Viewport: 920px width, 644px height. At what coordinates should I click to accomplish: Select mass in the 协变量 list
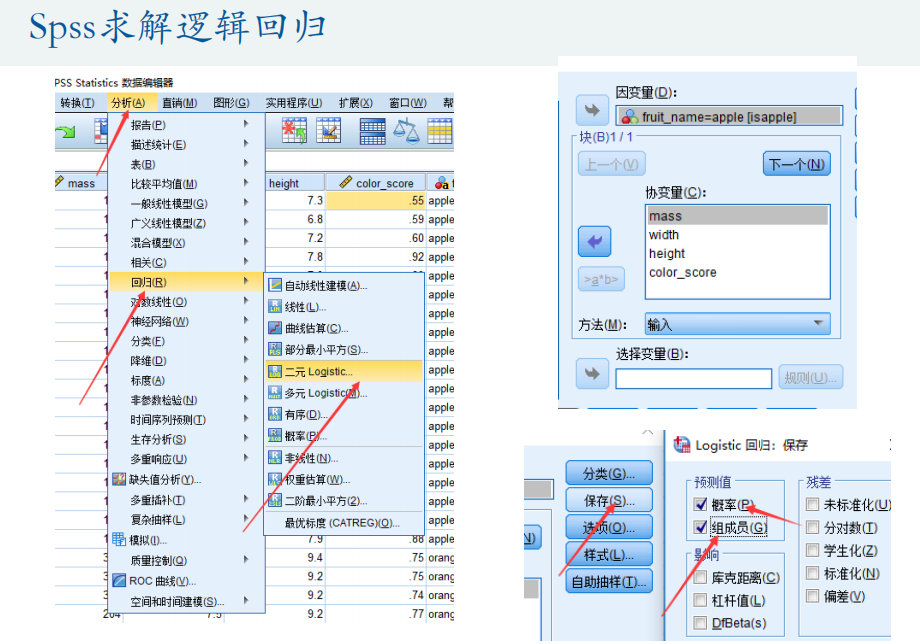[738, 216]
